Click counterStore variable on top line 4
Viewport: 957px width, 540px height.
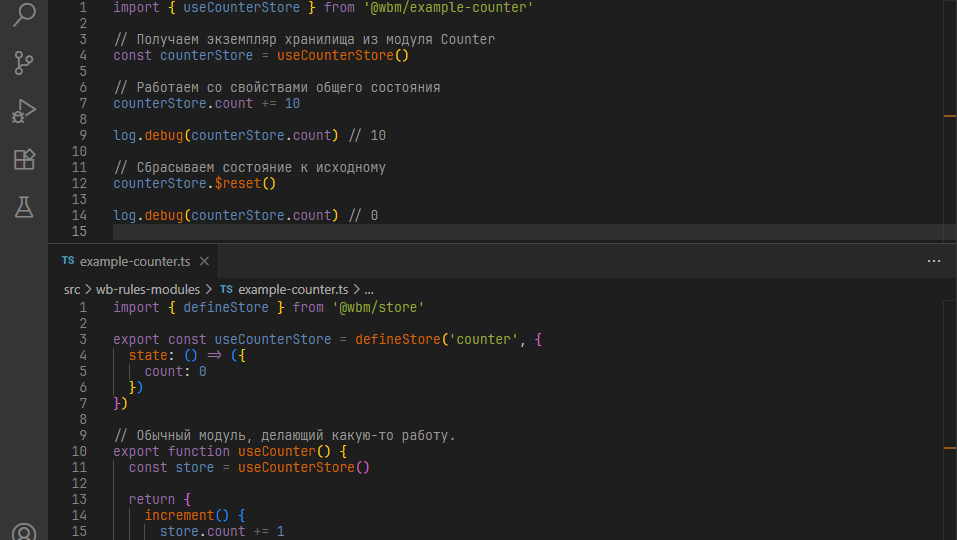pos(206,56)
